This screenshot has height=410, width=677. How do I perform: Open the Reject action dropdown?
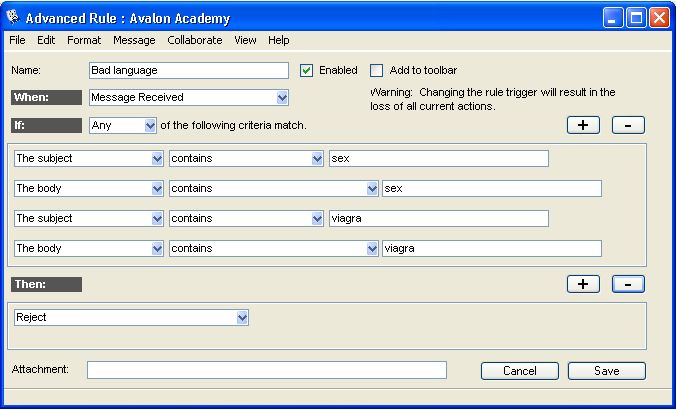coord(242,318)
